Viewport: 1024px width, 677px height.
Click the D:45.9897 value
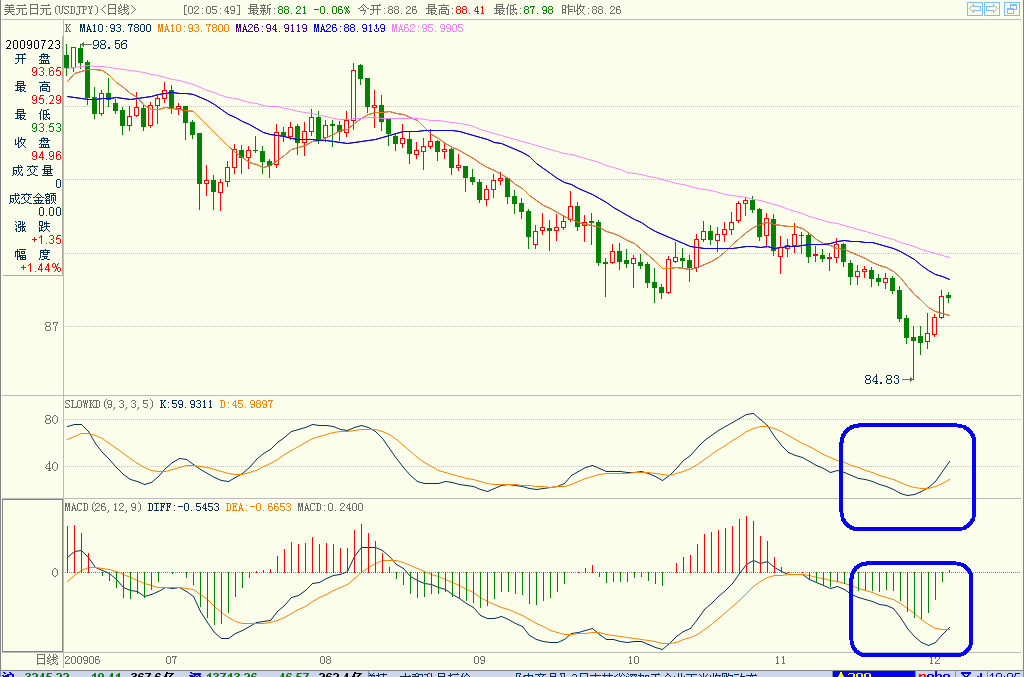point(246,404)
